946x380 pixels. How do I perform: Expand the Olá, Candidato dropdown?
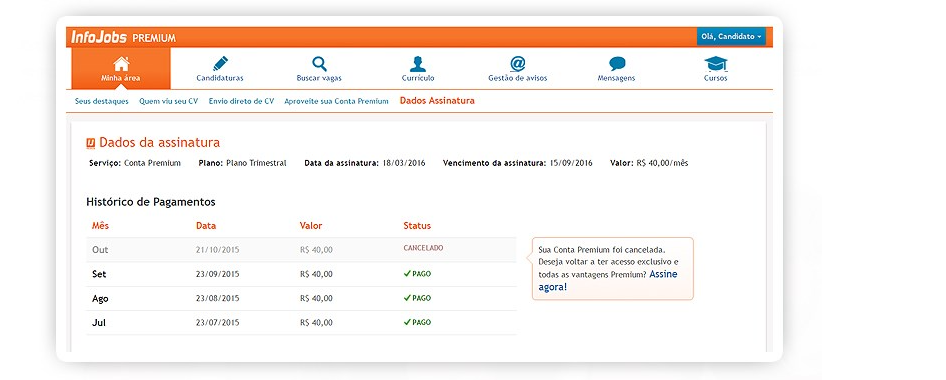[x=731, y=36]
